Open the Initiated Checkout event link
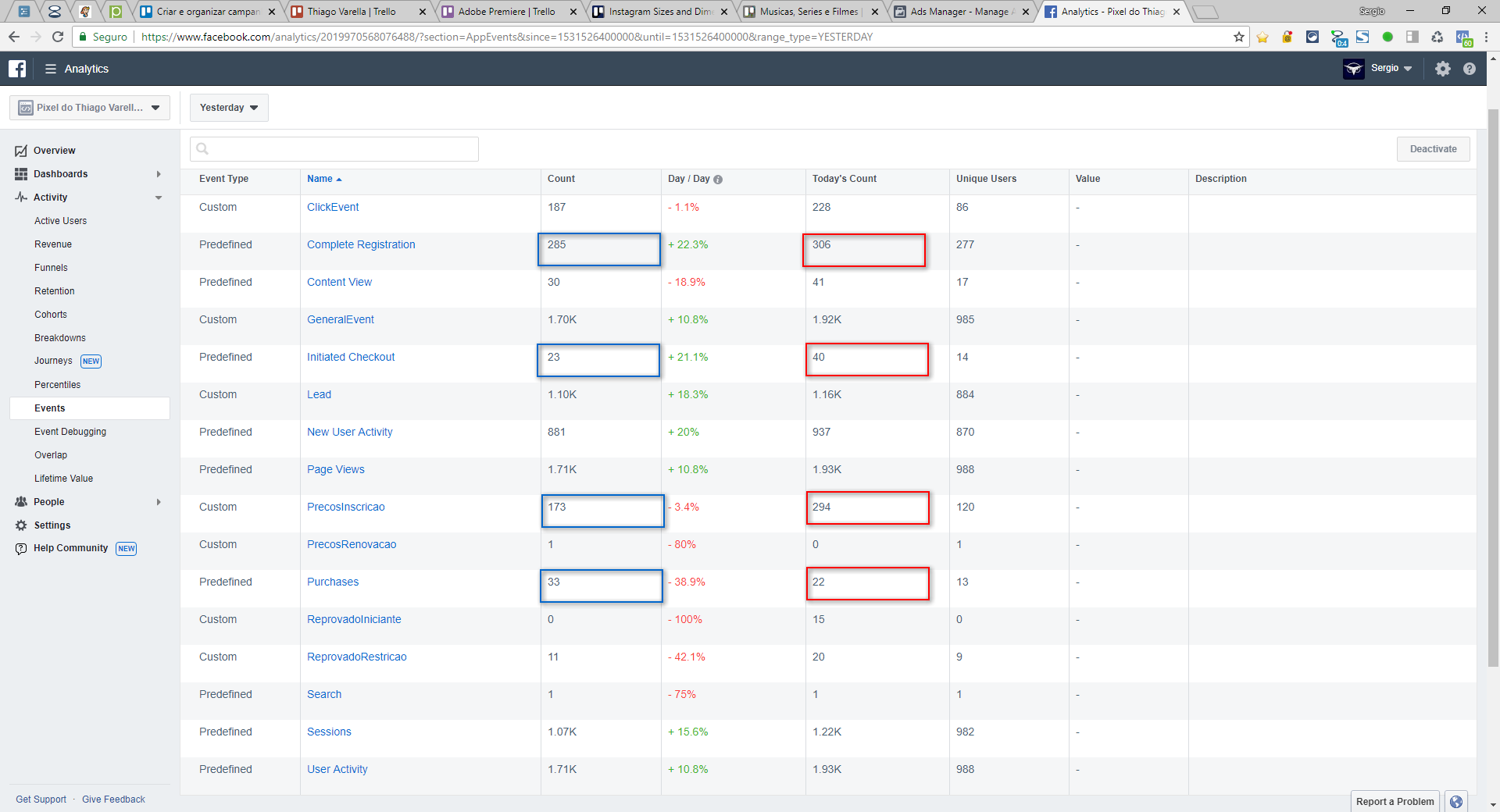This screenshot has height=812, width=1500. pos(351,357)
